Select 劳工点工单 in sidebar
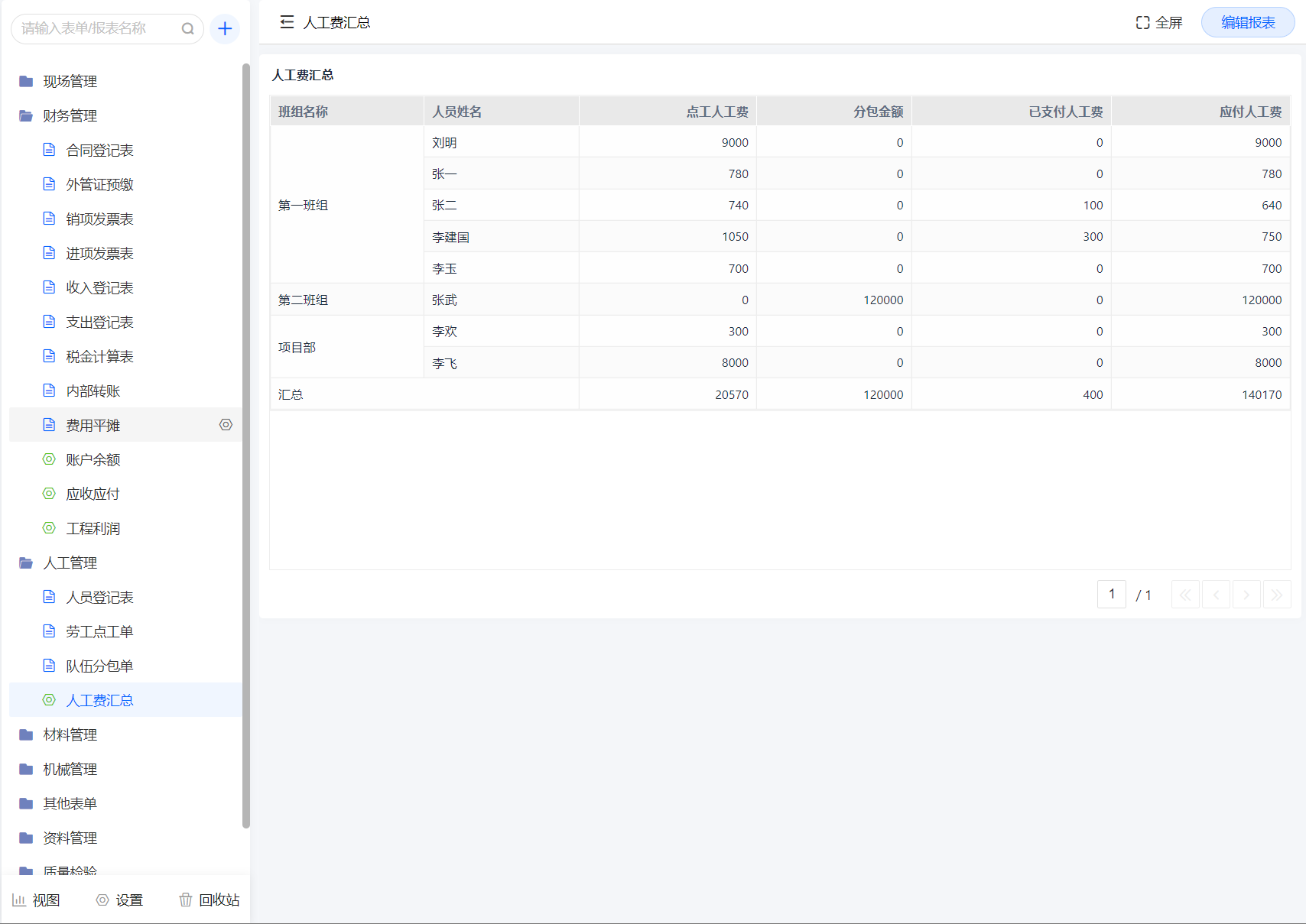The height and width of the screenshot is (924, 1306). click(99, 632)
